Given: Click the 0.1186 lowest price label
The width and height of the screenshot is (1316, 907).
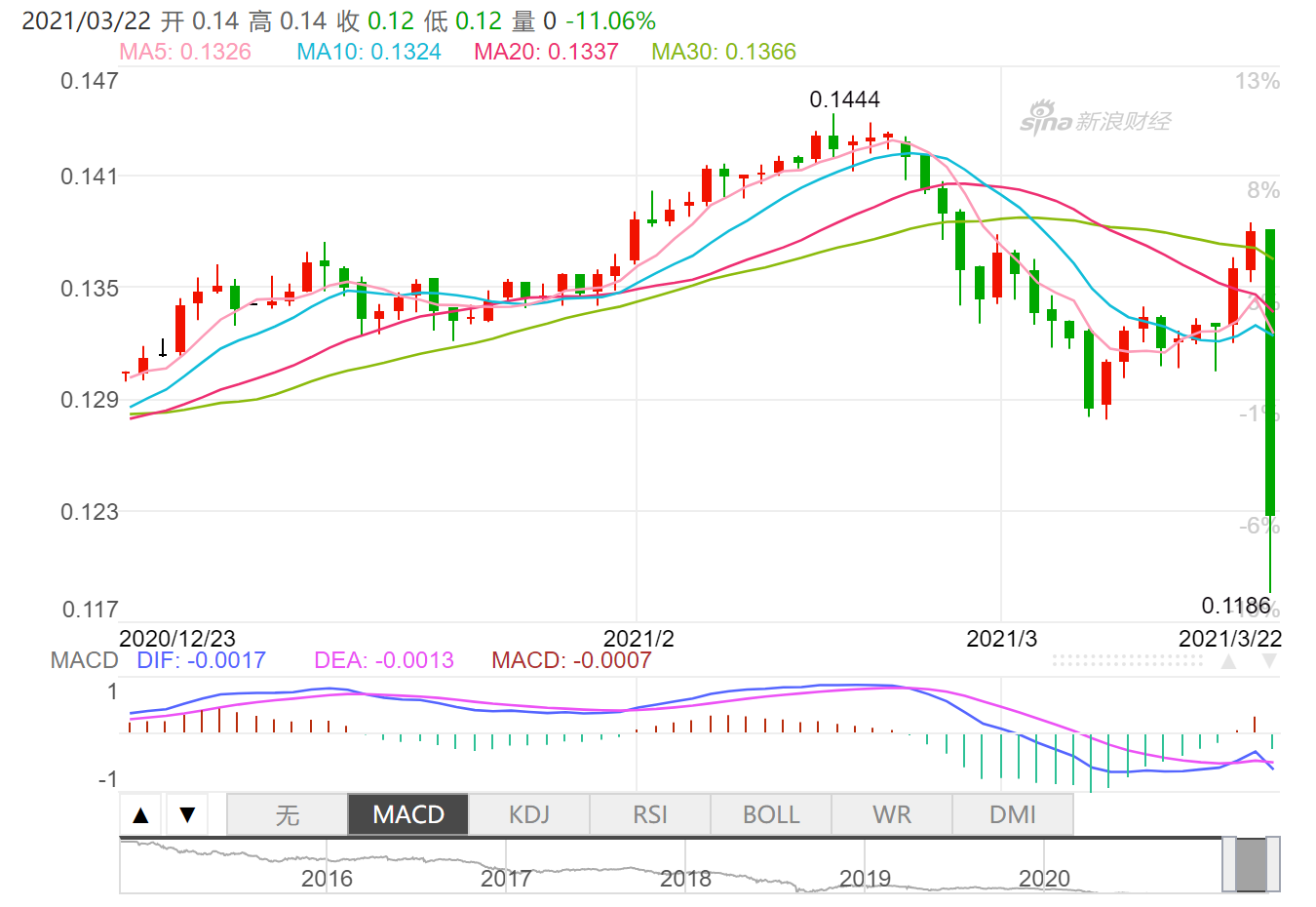Looking at the screenshot, I should click(1236, 606).
